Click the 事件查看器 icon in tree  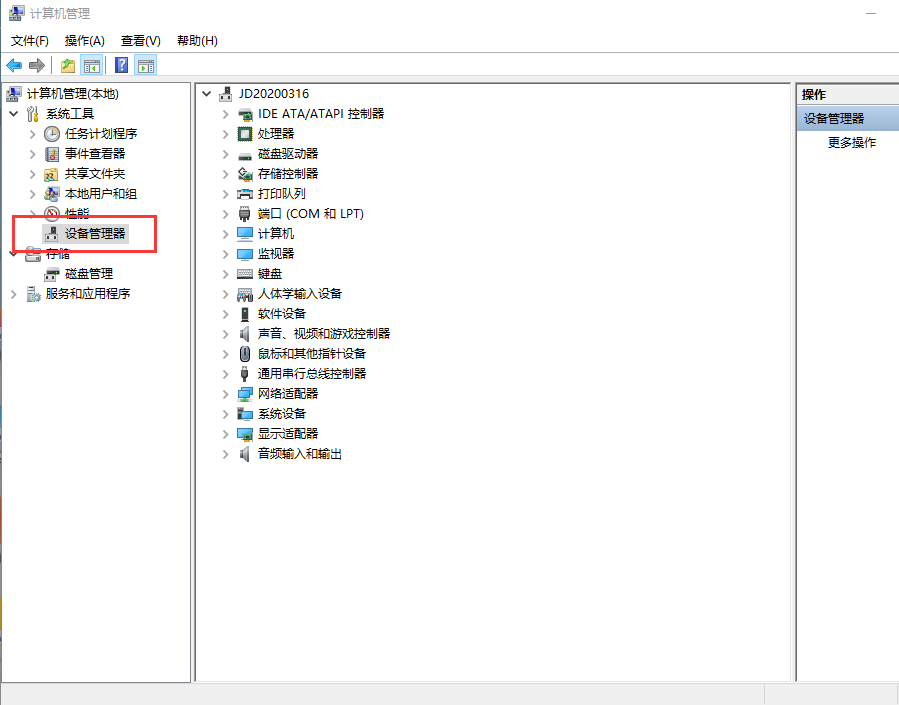pyautogui.click(x=52, y=154)
